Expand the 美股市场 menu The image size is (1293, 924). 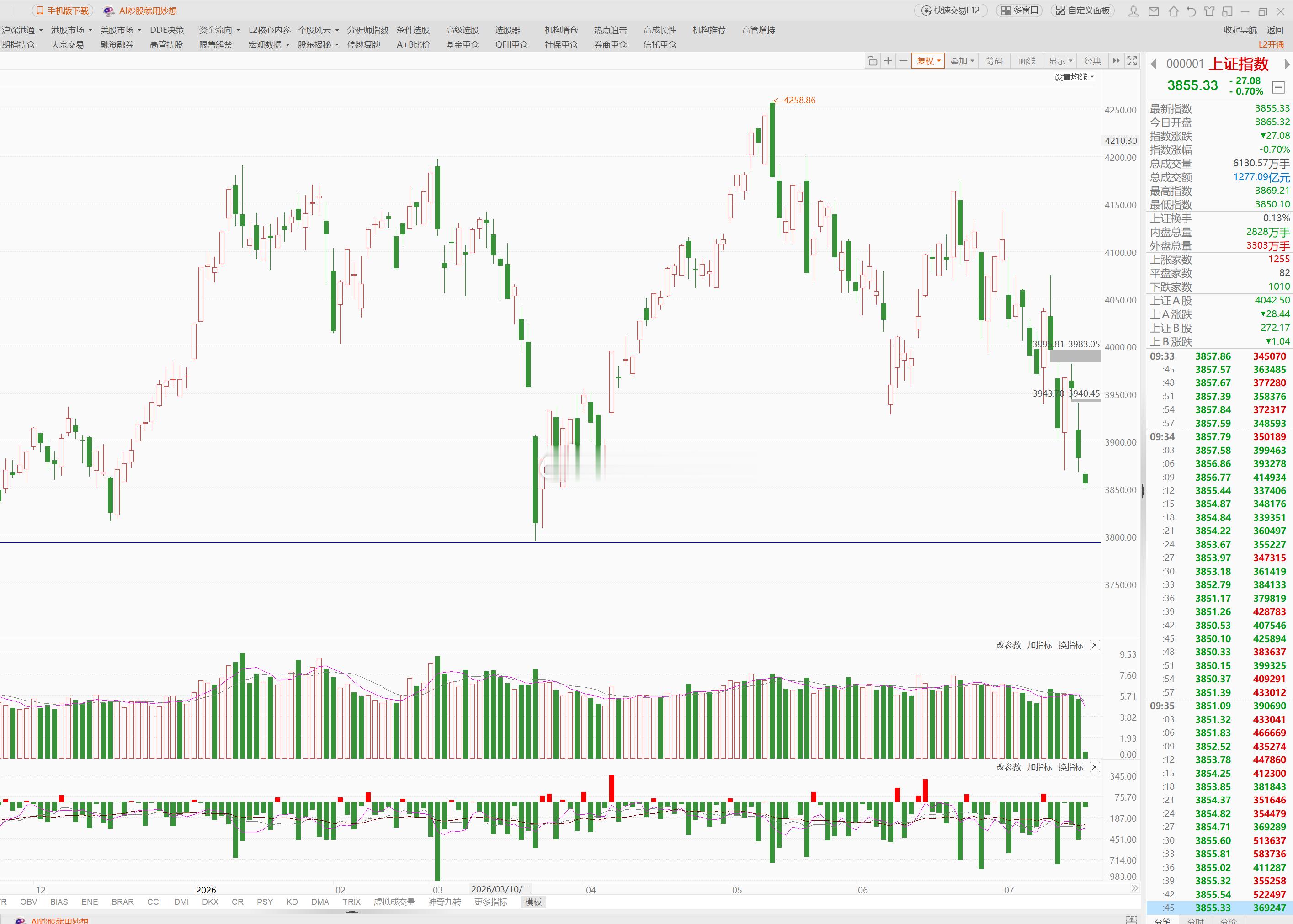121,30
